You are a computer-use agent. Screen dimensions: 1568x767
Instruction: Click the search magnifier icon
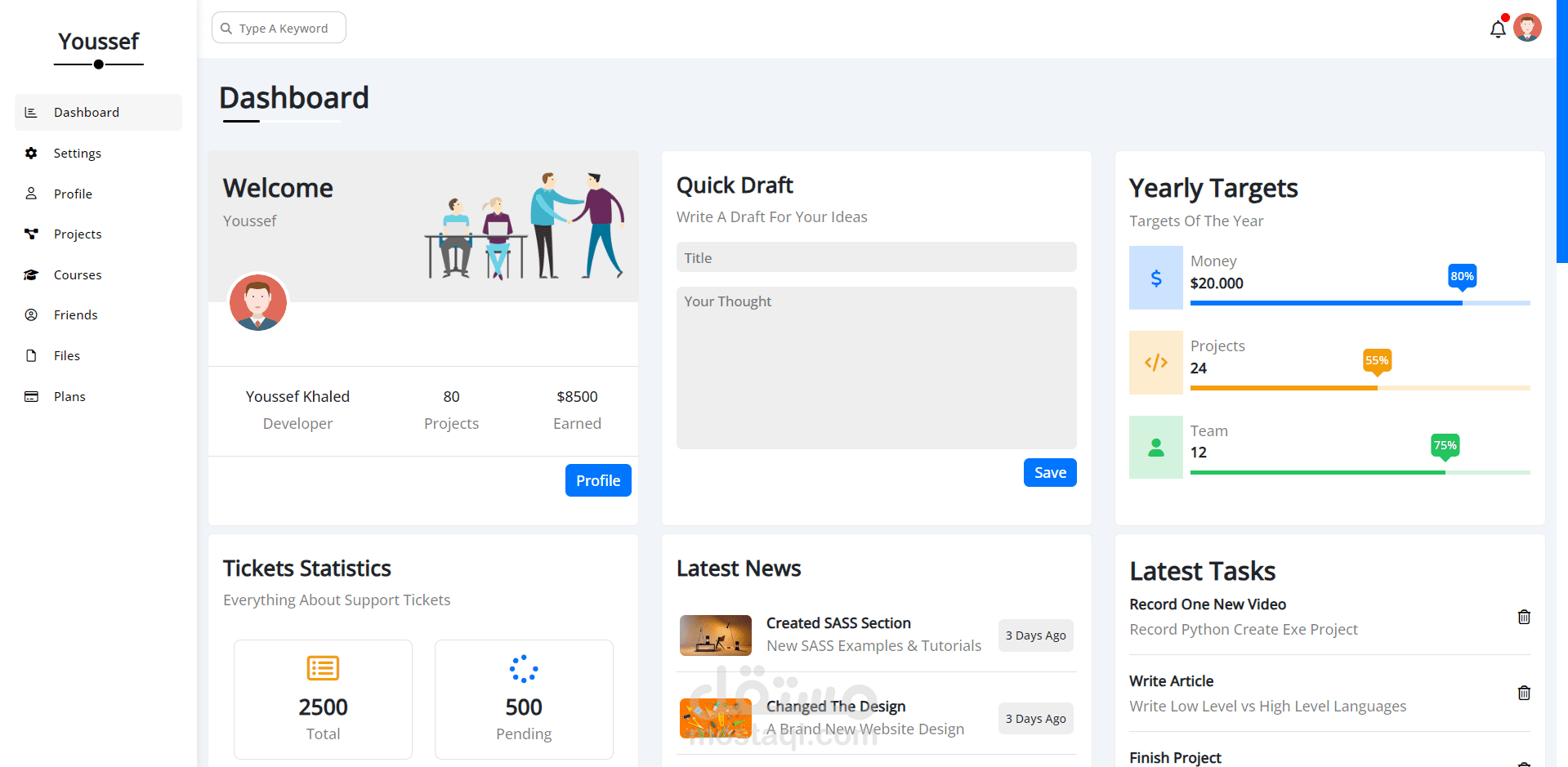click(x=226, y=29)
